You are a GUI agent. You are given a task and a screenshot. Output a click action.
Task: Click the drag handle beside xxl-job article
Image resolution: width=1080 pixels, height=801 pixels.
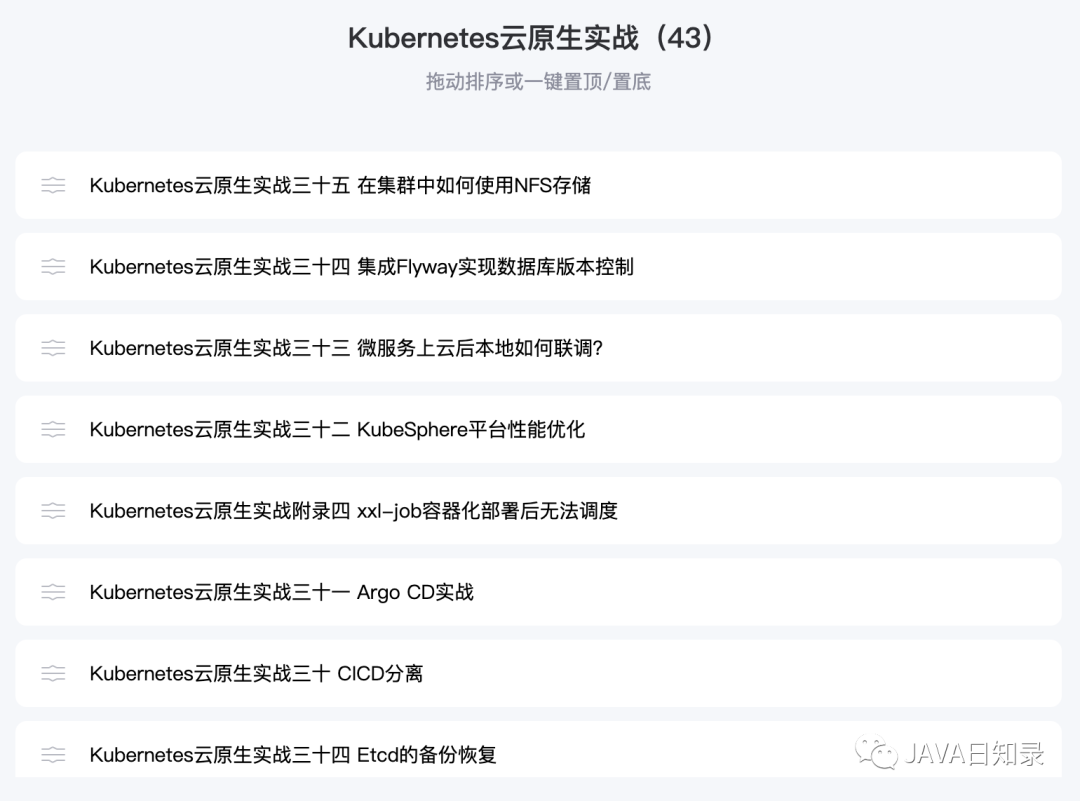point(53,510)
